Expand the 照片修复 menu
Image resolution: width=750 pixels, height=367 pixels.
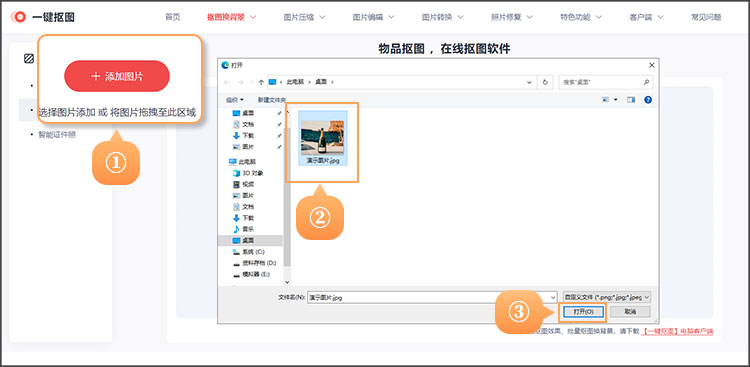[512, 17]
